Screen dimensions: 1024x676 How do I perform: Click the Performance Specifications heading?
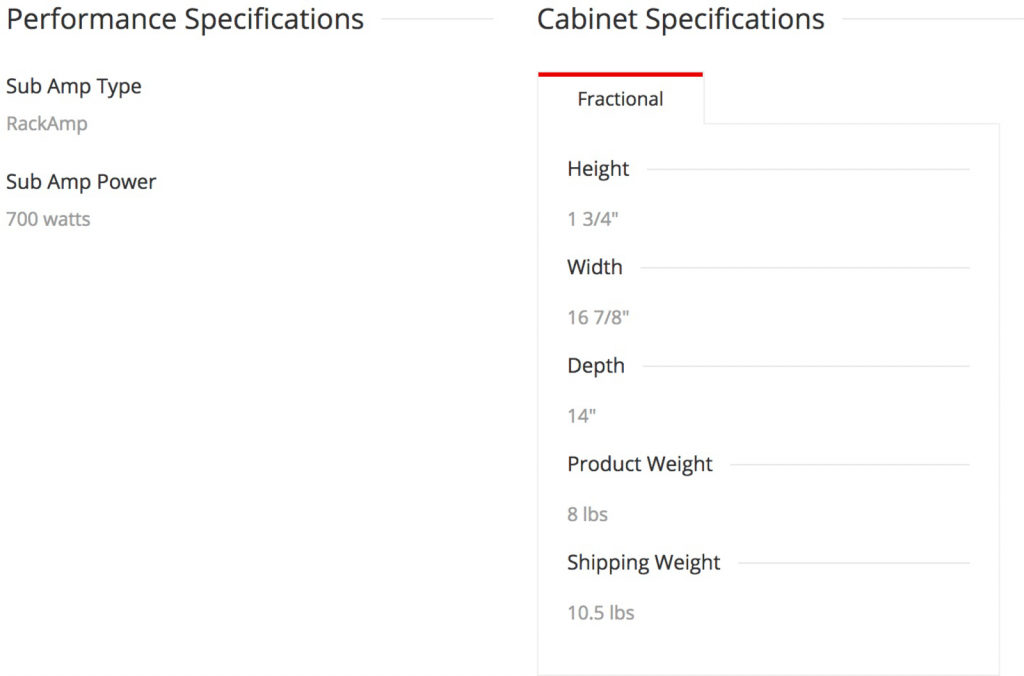tap(185, 19)
